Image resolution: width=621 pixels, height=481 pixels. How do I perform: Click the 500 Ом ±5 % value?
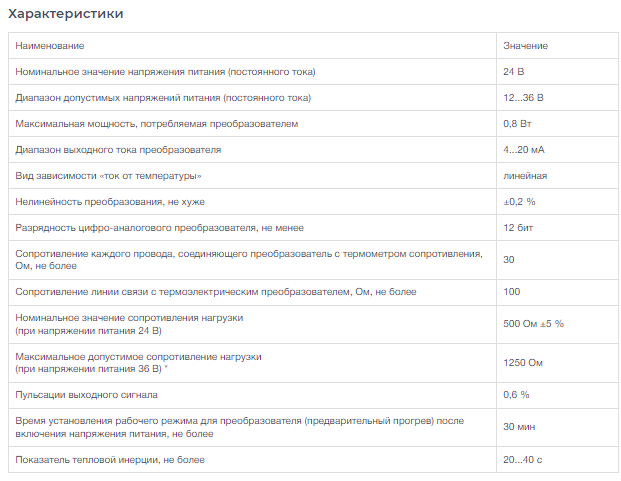point(533,324)
